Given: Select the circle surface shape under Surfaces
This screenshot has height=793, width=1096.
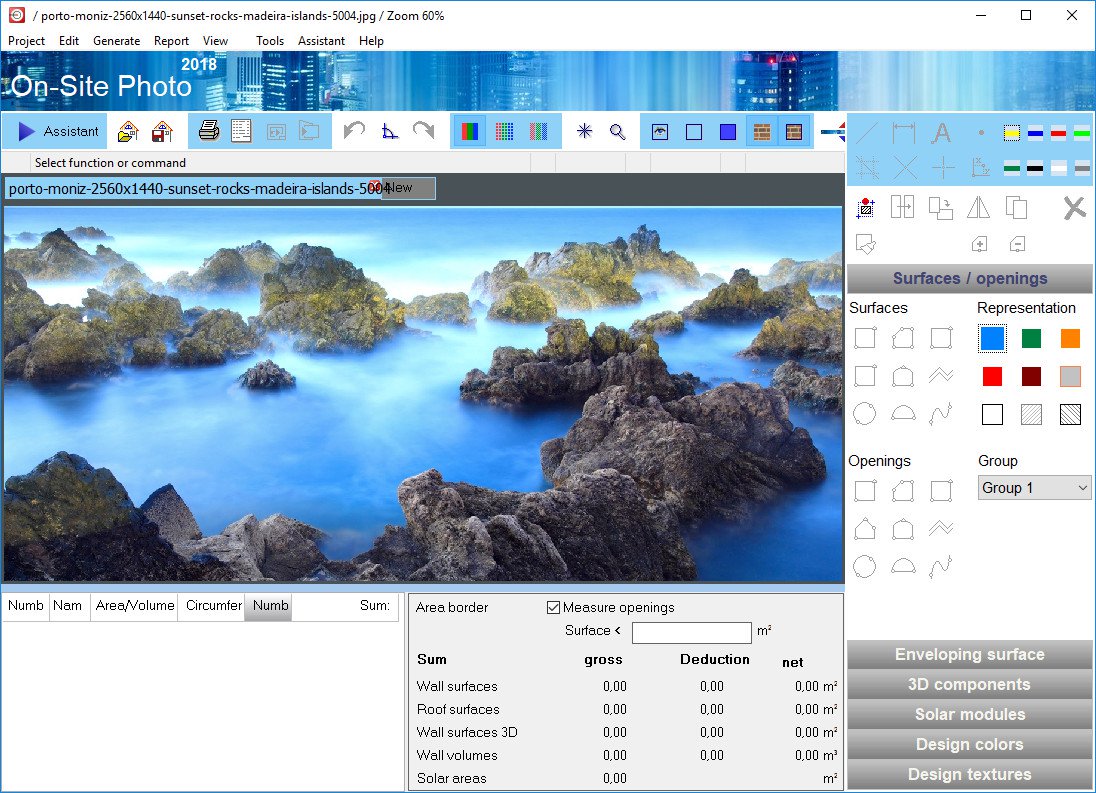Looking at the screenshot, I should click(865, 414).
